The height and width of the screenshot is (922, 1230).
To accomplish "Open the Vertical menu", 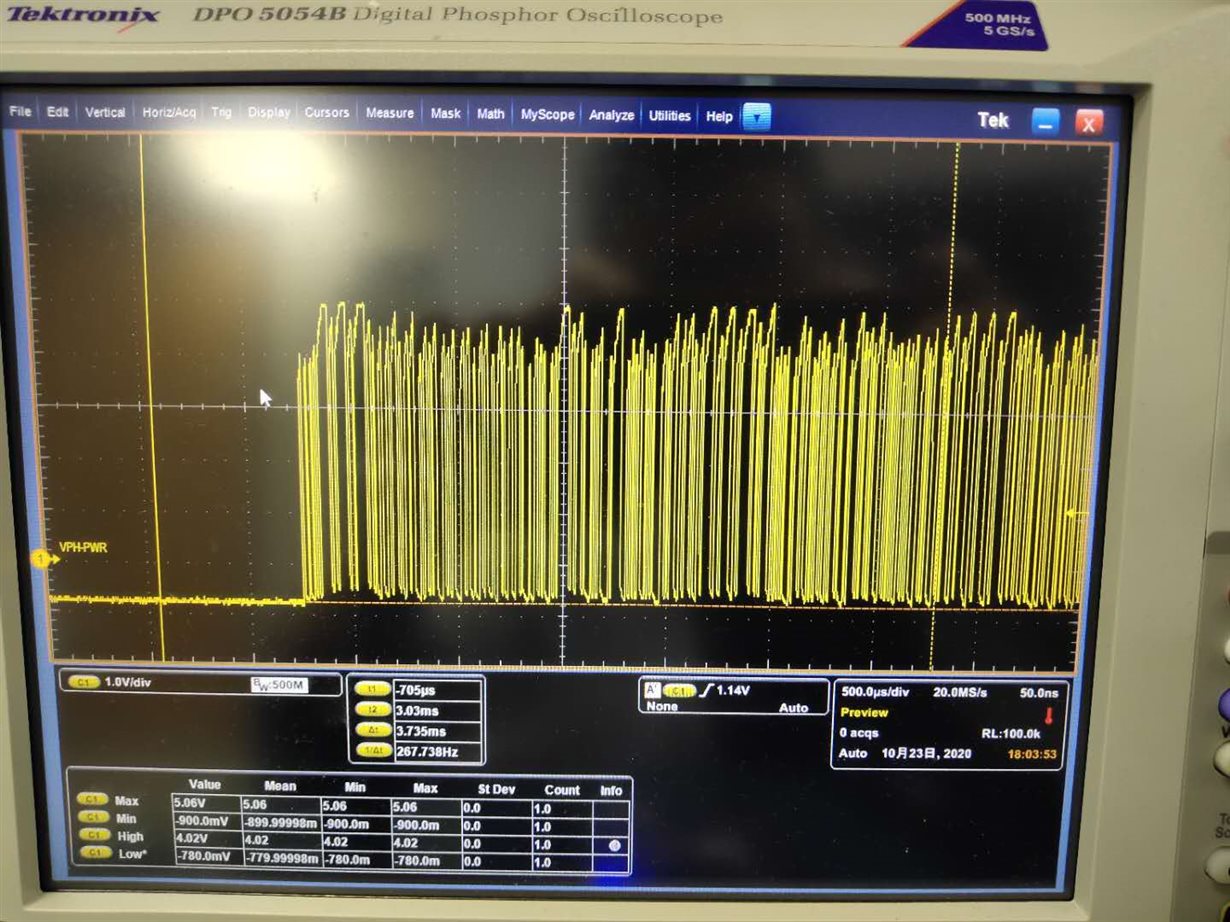I will (x=105, y=112).
